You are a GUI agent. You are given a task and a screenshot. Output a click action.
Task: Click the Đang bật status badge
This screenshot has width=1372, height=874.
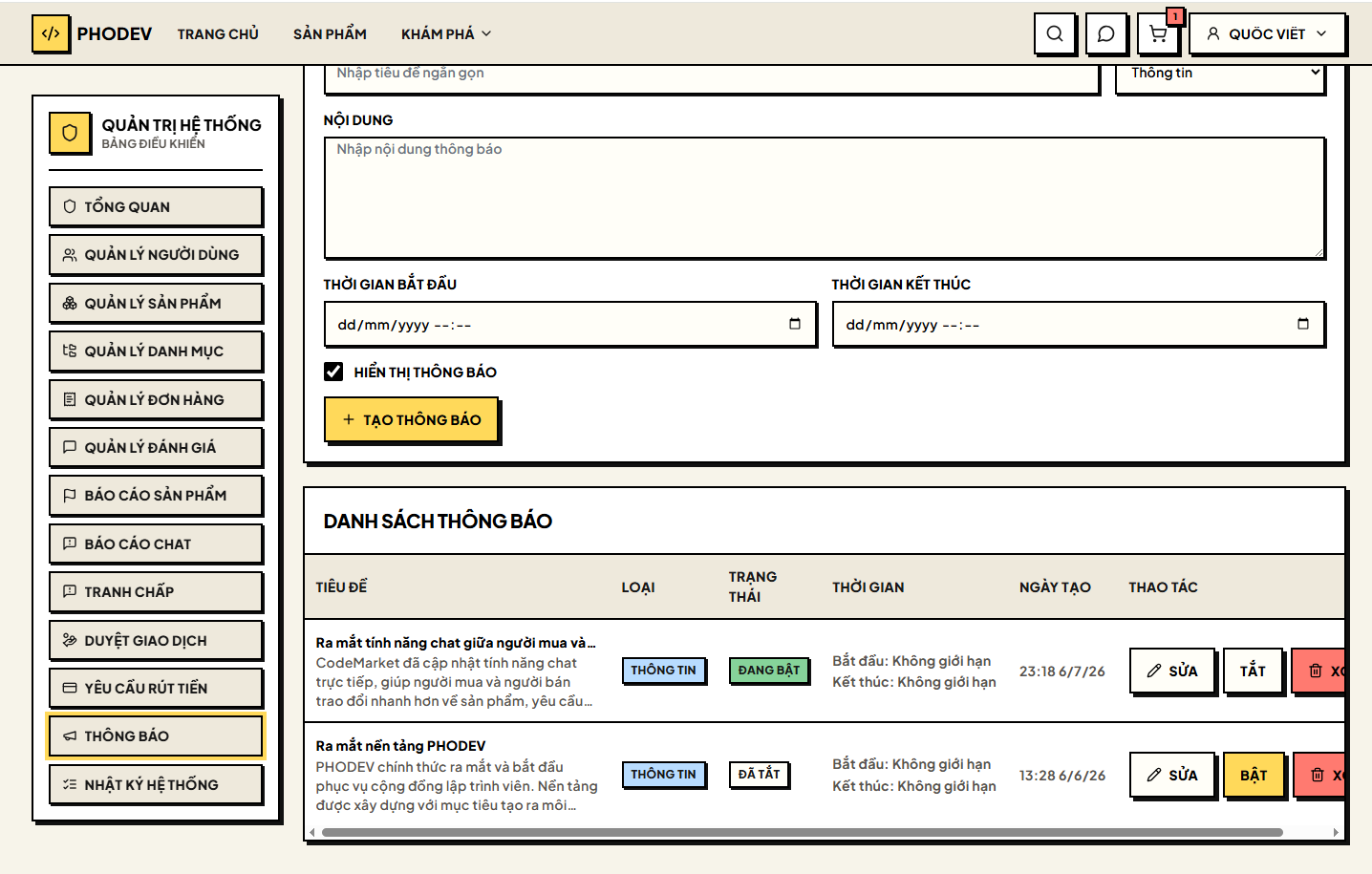coord(769,671)
